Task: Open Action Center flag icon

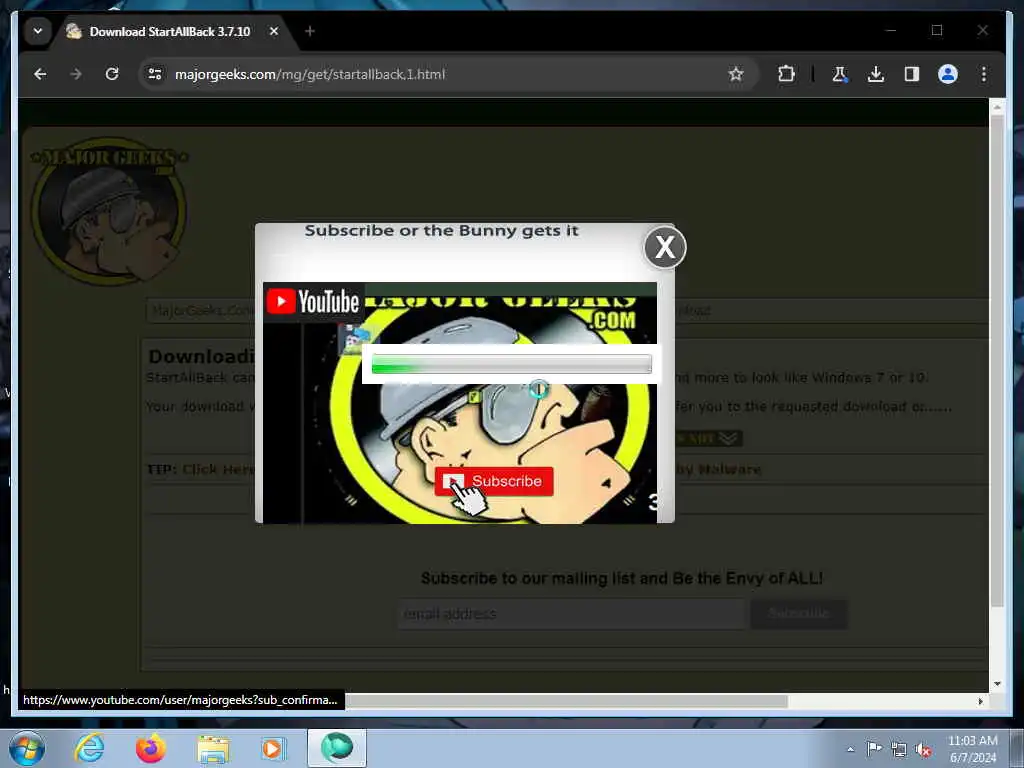Action: (x=874, y=748)
